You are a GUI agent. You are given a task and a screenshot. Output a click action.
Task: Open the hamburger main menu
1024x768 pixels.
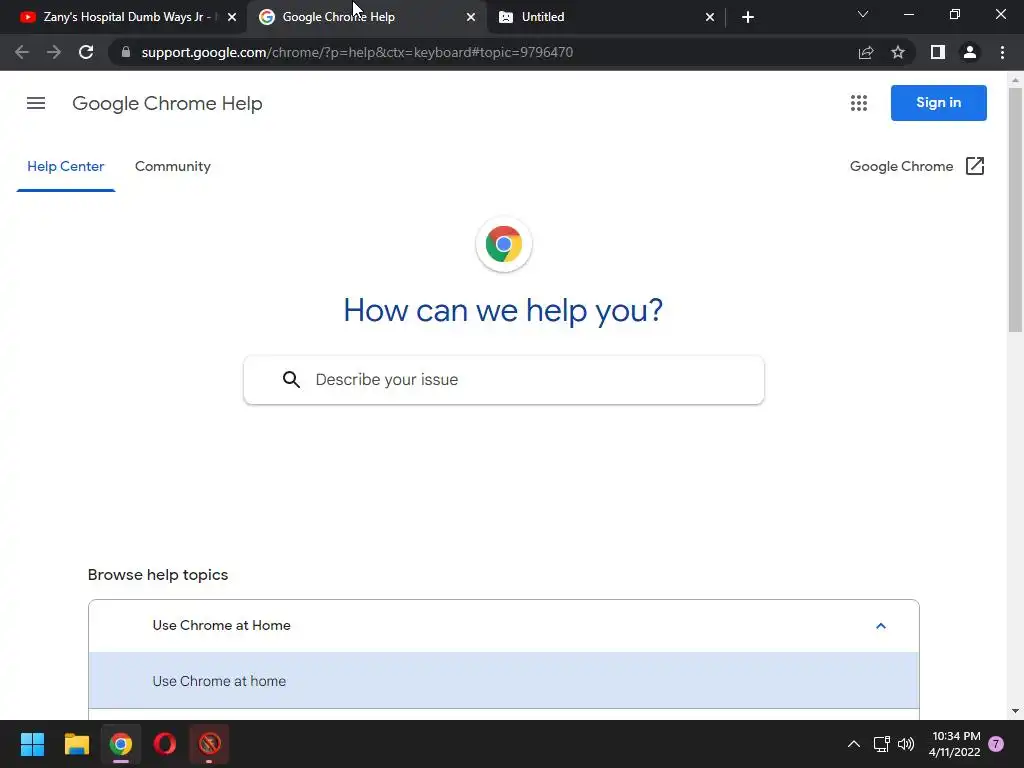[36, 103]
